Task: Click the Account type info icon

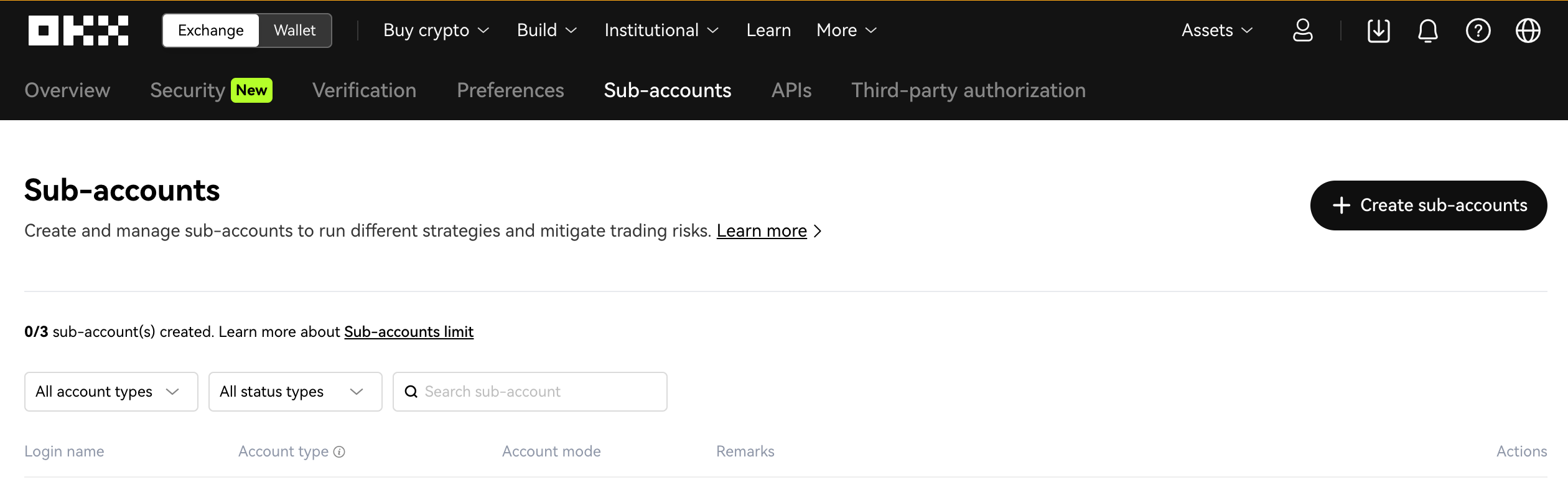Action: click(x=339, y=452)
